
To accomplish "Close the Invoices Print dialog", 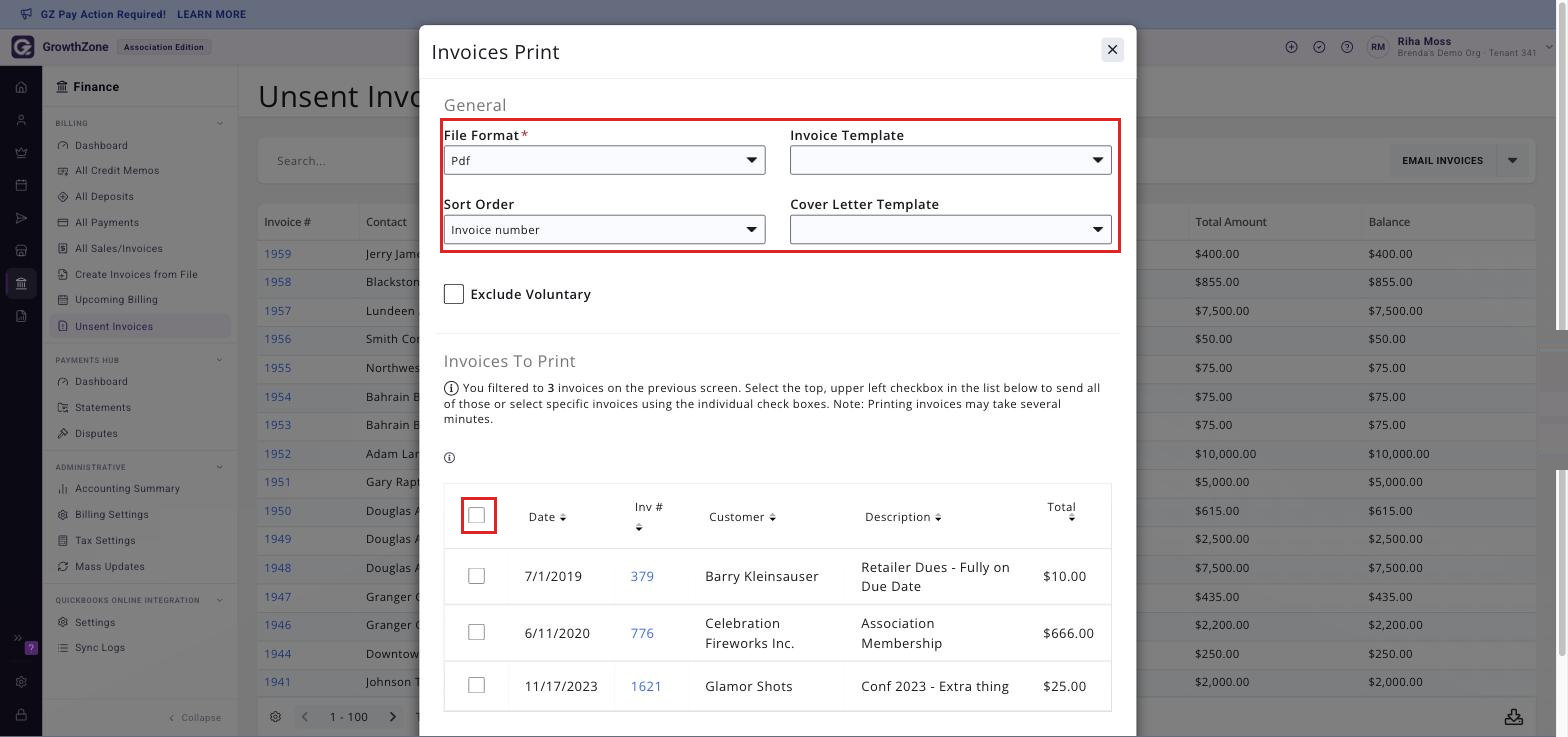I will (x=1112, y=50).
